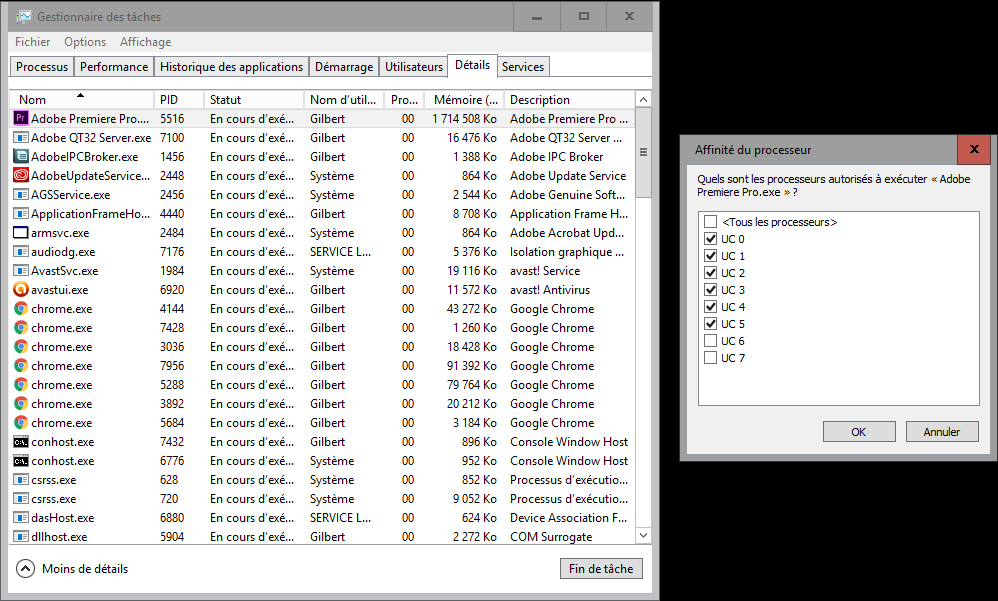Click conhost.exe icon for PID 7432

(21, 442)
